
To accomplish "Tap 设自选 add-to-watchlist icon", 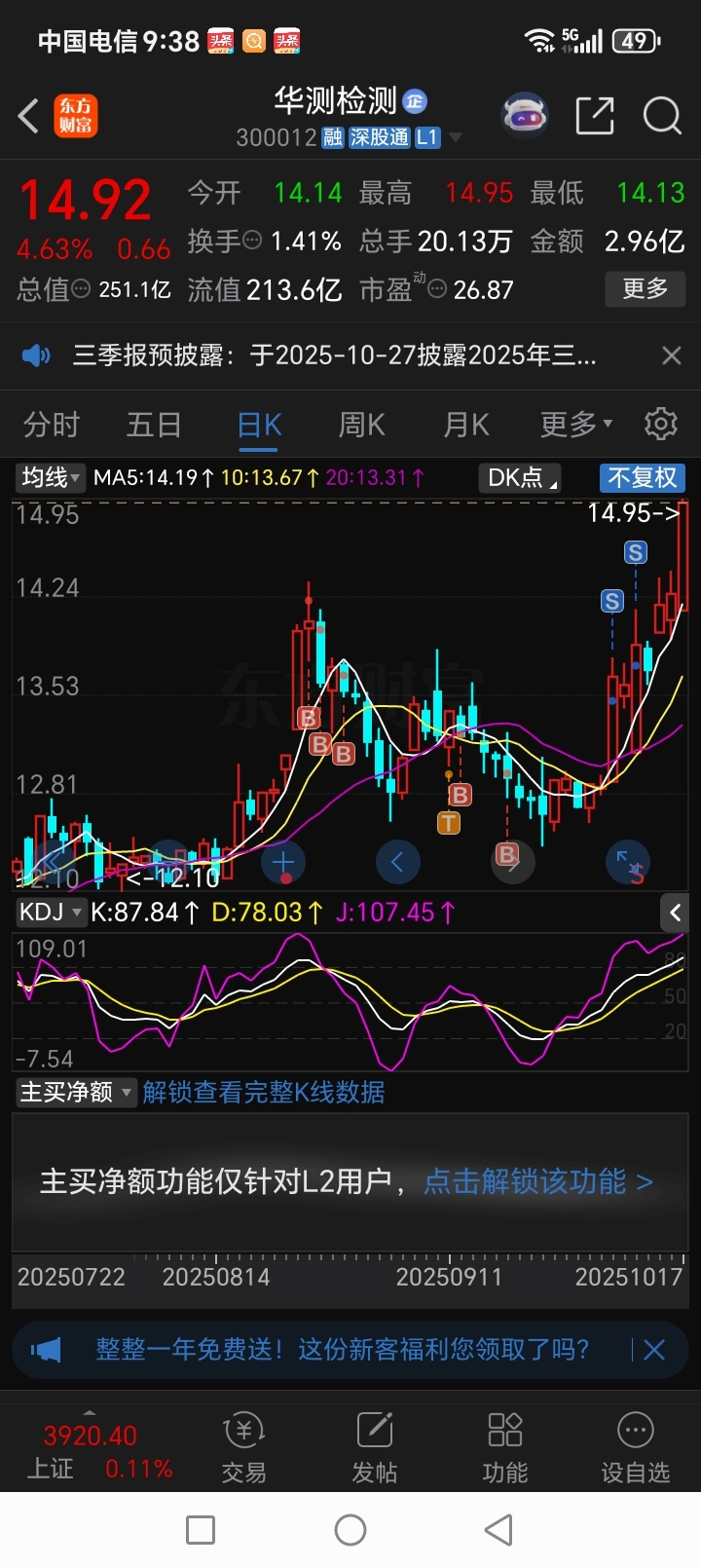I will point(635,1448).
